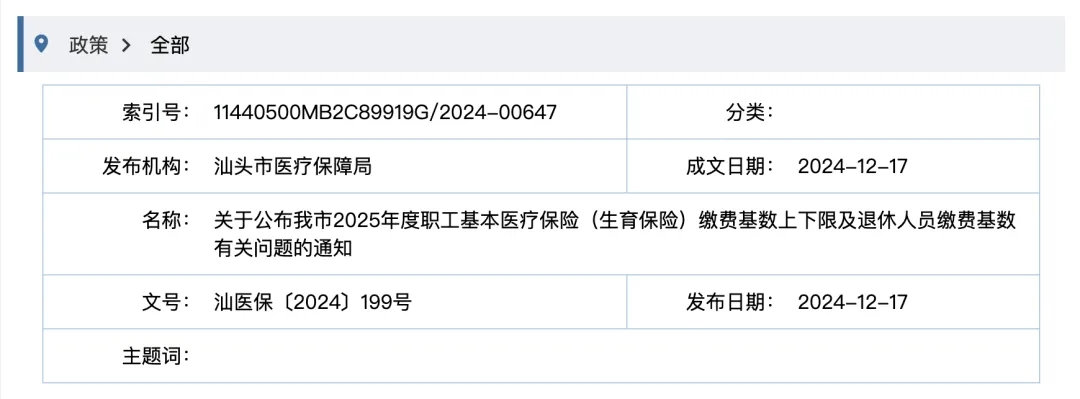Click the 名称 label
The width and height of the screenshot is (1080, 399).
pos(165,221)
